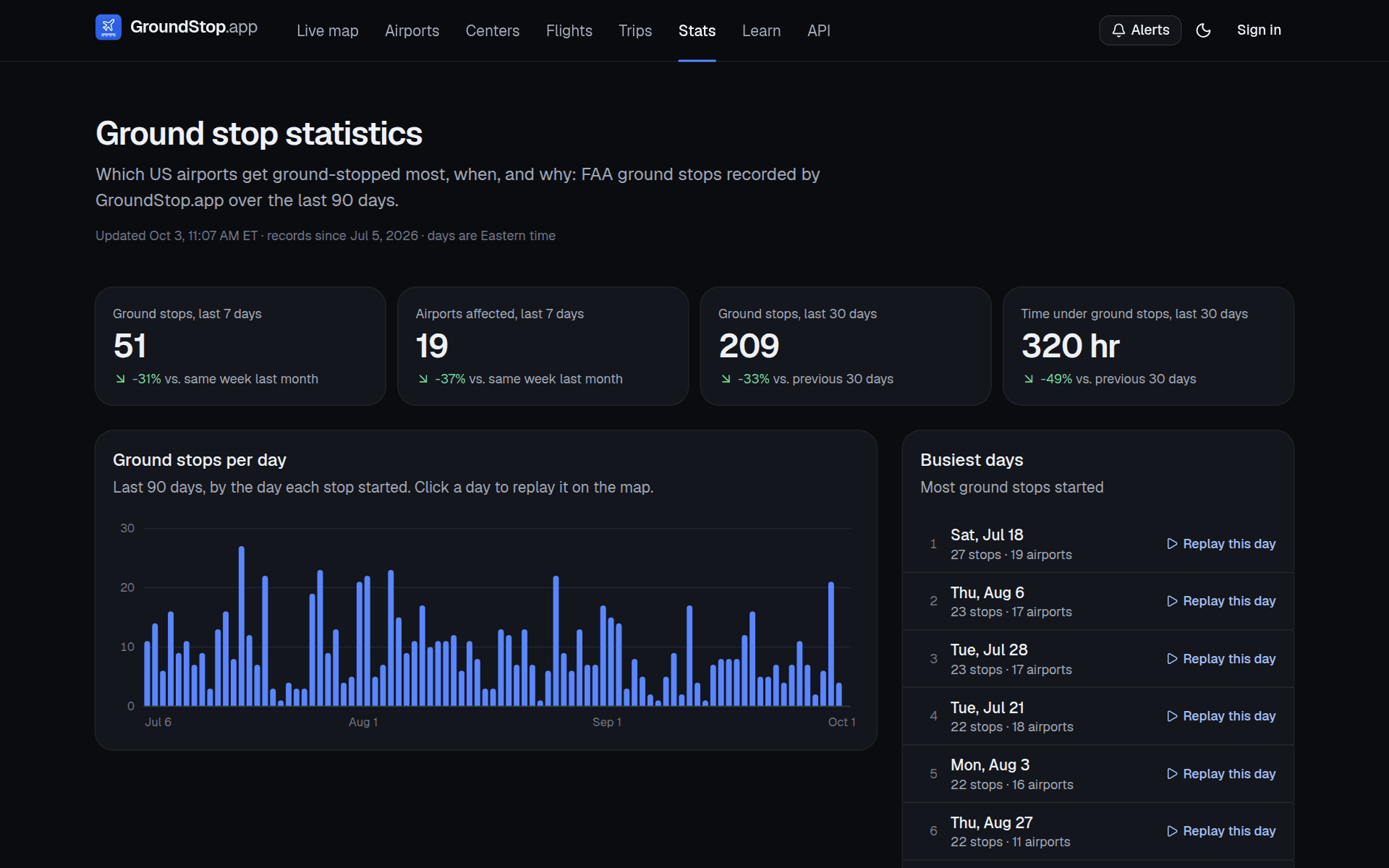1389x868 pixels.
Task: Click the 'Sep 1' axis label
Action: [607, 722]
